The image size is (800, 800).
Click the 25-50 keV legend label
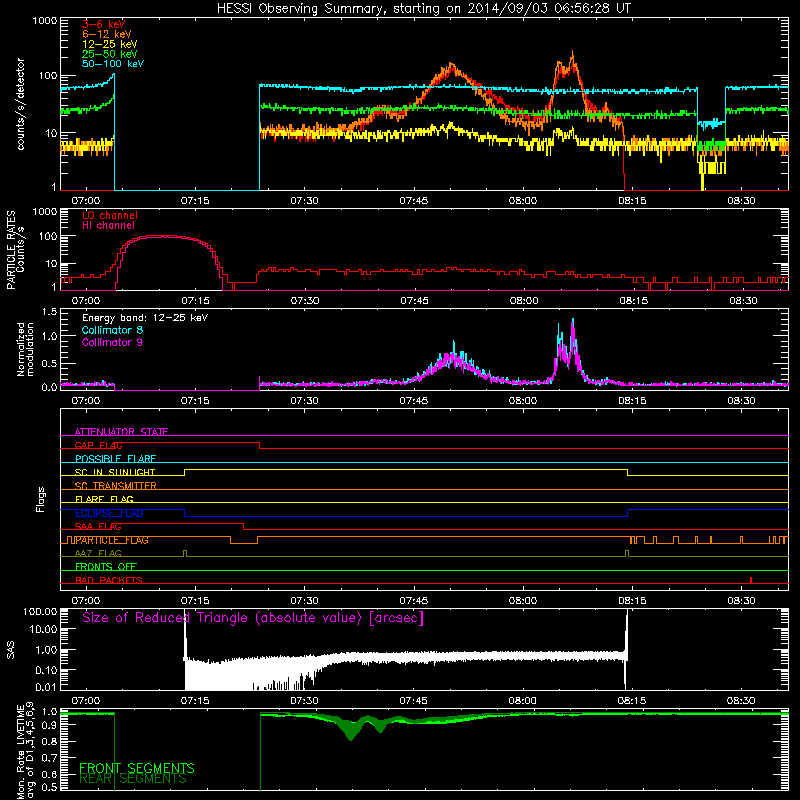pos(110,54)
